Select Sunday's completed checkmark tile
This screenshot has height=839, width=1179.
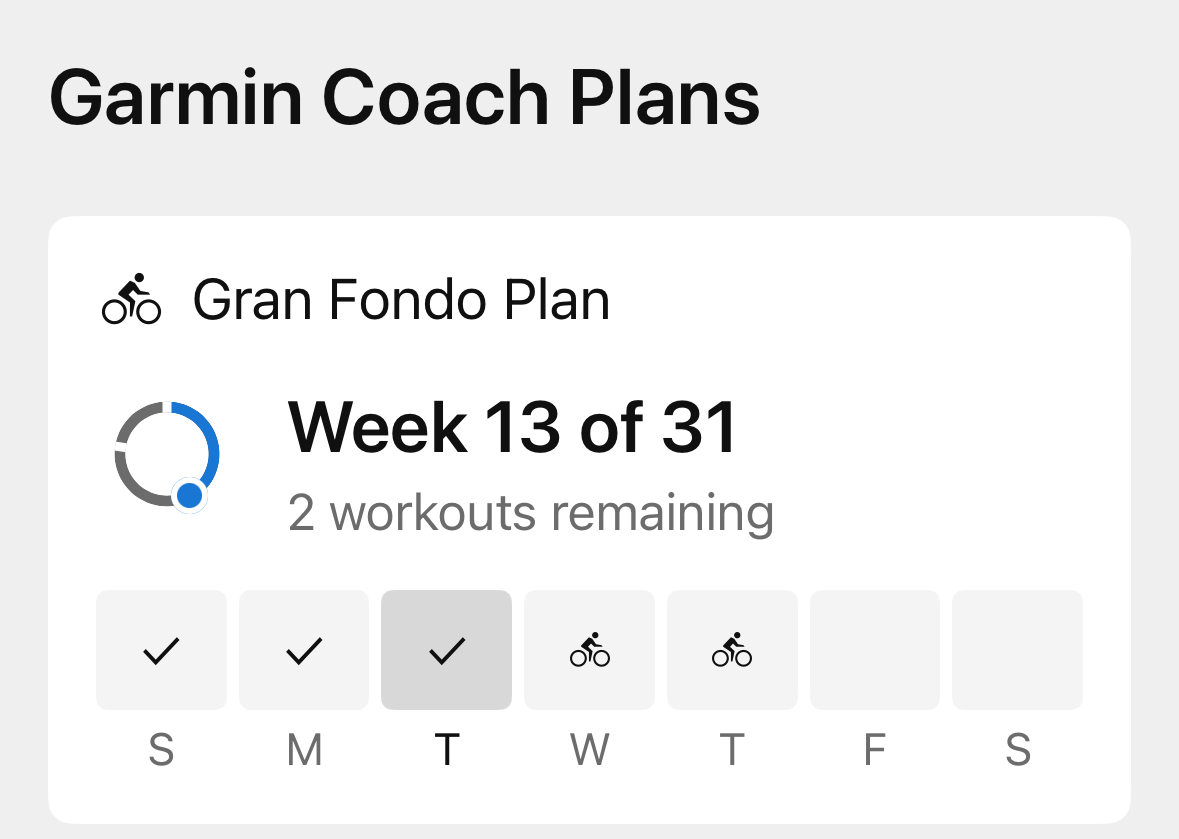pos(161,650)
